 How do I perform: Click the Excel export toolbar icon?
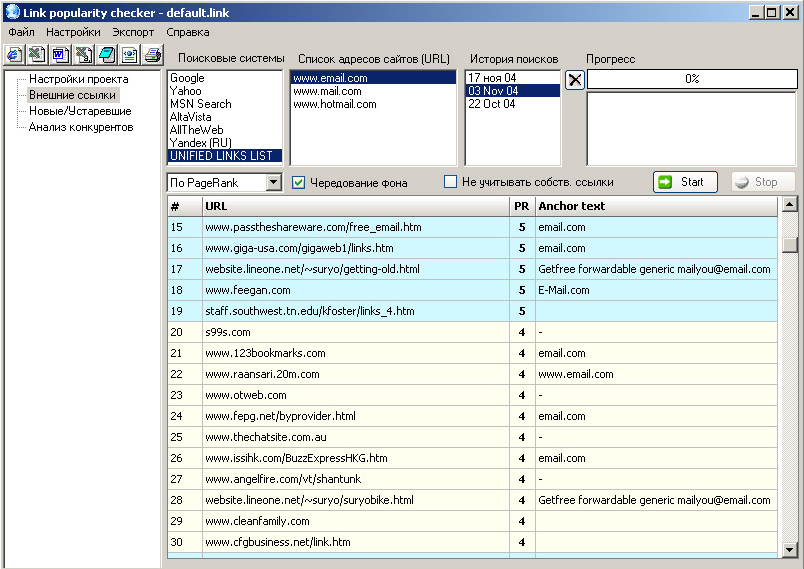pos(36,54)
